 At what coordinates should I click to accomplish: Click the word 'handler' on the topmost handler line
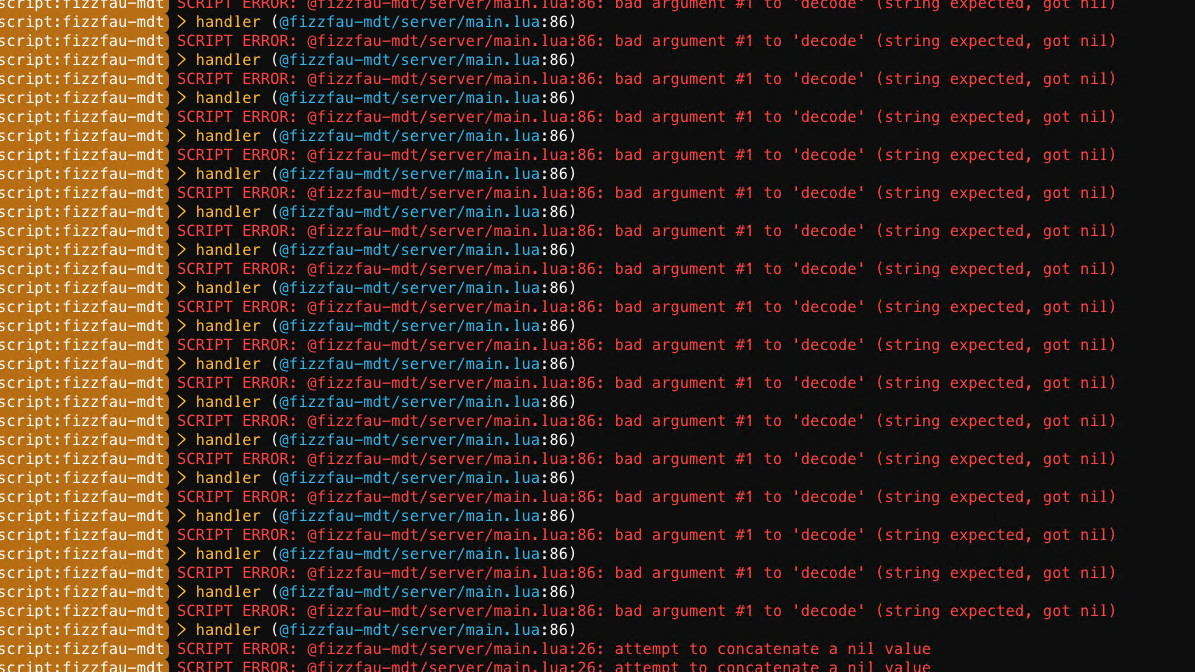pos(228,22)
